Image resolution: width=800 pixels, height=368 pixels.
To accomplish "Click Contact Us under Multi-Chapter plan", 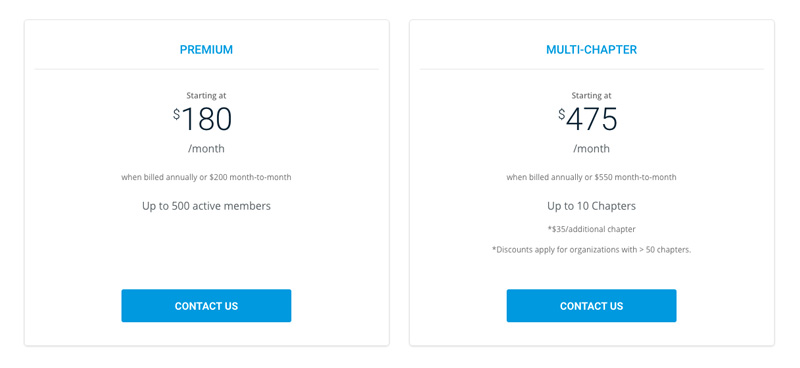I will point(591,306).
